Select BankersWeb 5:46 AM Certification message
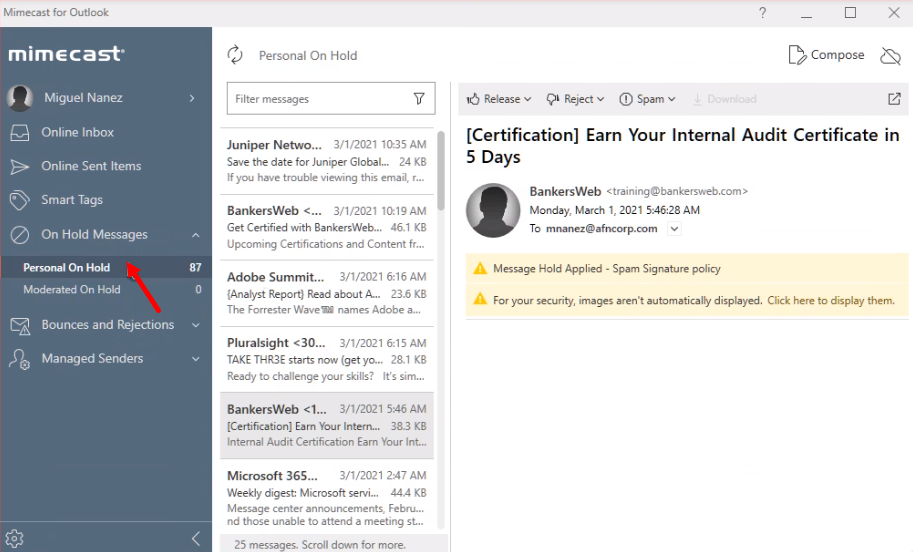The image size is (913, 552). [x=327, y=426]
